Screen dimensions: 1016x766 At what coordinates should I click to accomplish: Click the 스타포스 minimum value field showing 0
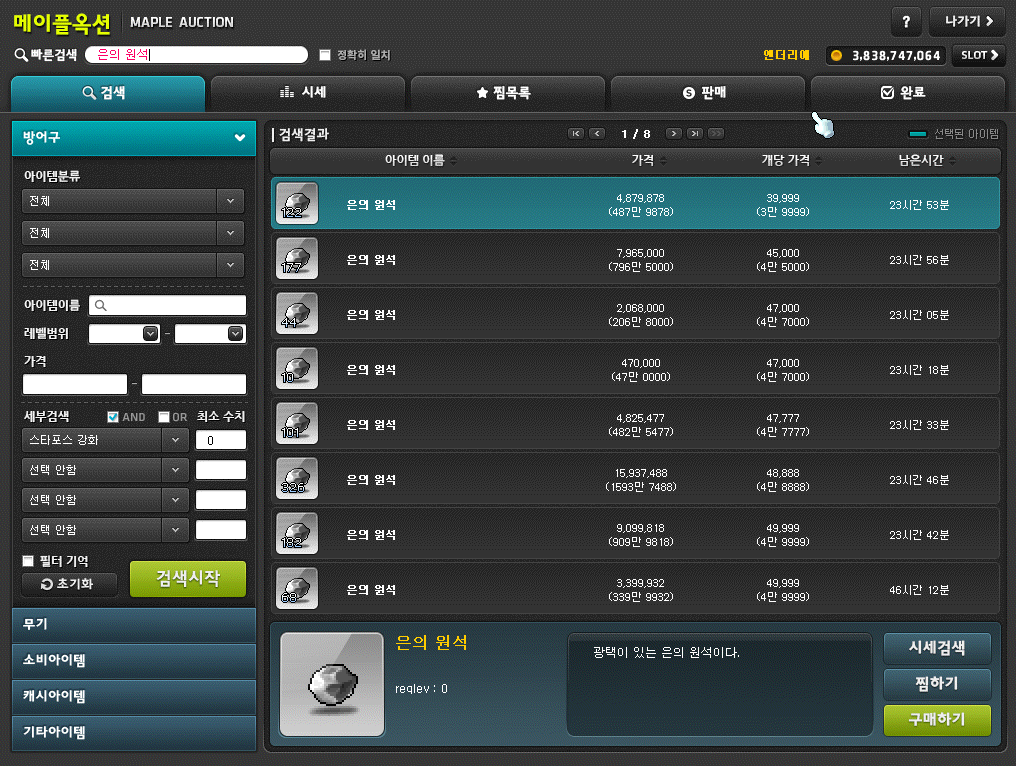point(221,441)
